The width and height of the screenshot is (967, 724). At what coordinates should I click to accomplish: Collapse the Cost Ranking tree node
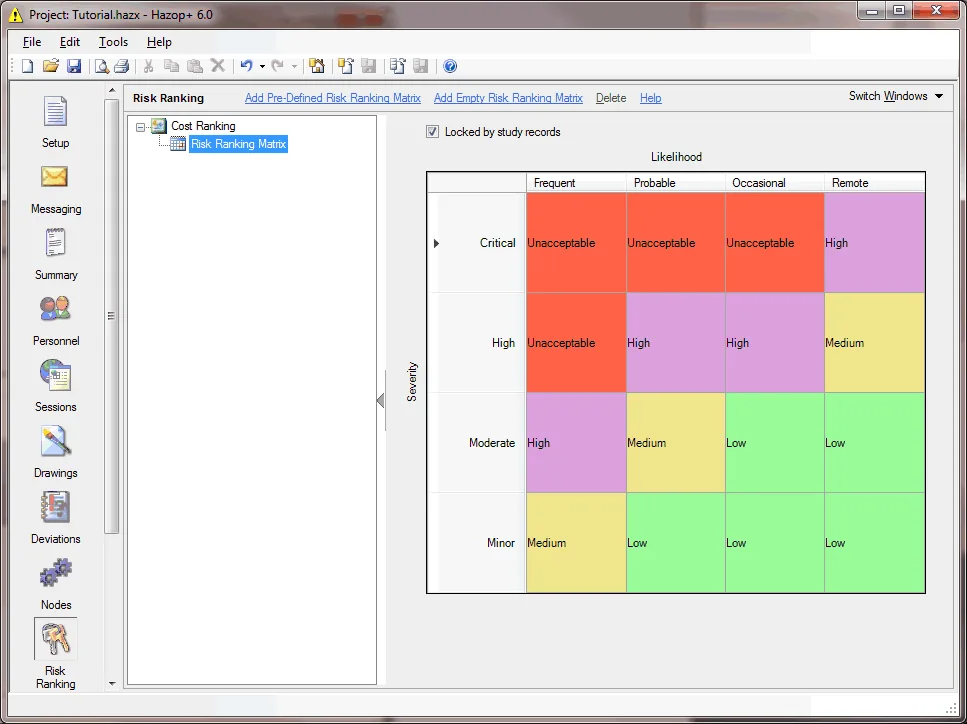coord(141,127)
